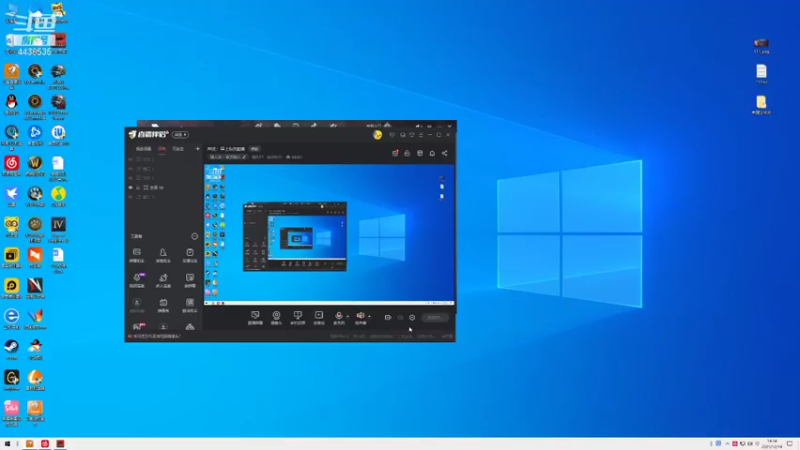Open the microphone tool with purple new badge

click(x=137, y=280)
